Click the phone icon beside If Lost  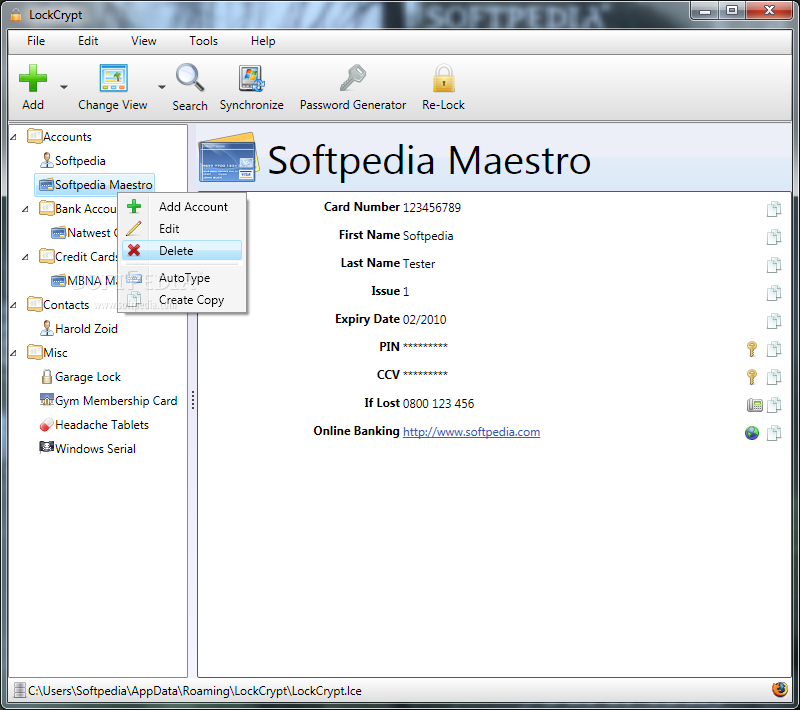(754, 405)
